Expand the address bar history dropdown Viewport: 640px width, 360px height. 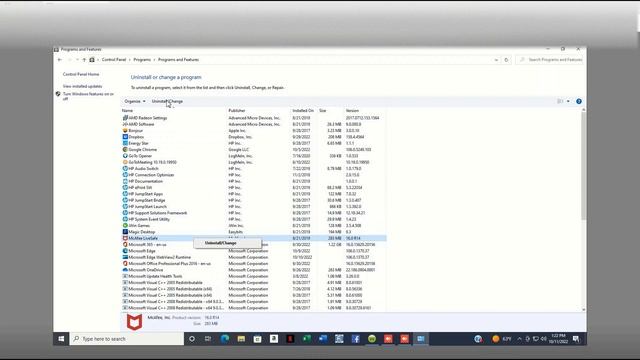coord(496,60)
